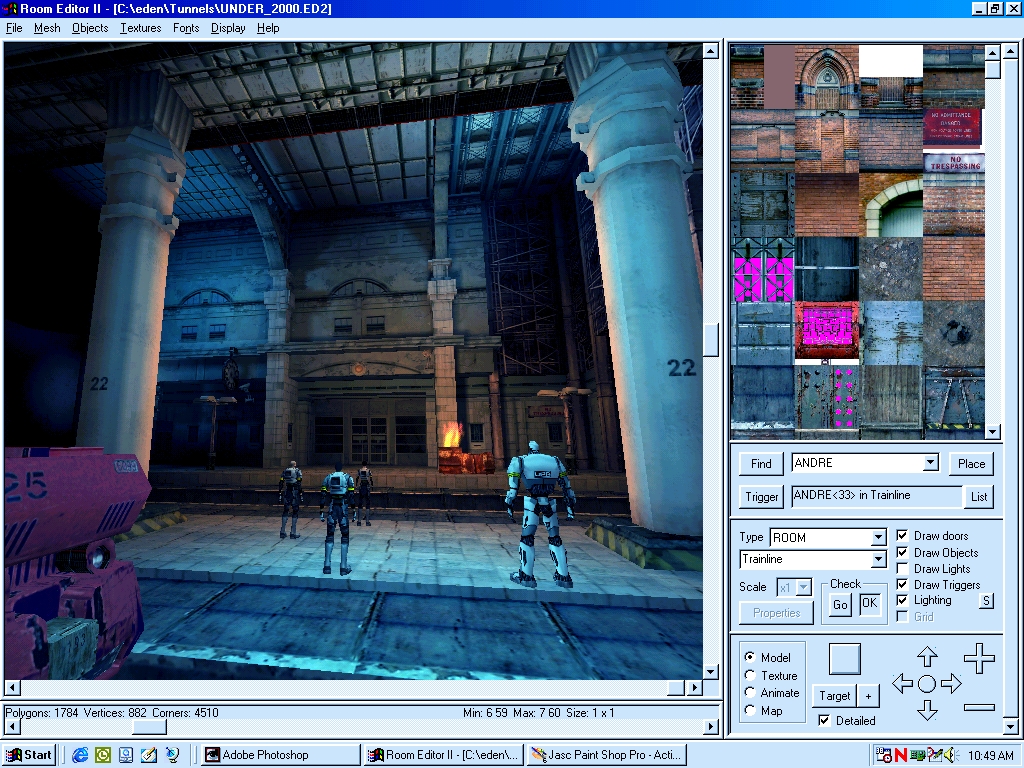Select the No Trespassing sign texture
The width and height of the screenshot is (1024, 768).
[954, 161]
